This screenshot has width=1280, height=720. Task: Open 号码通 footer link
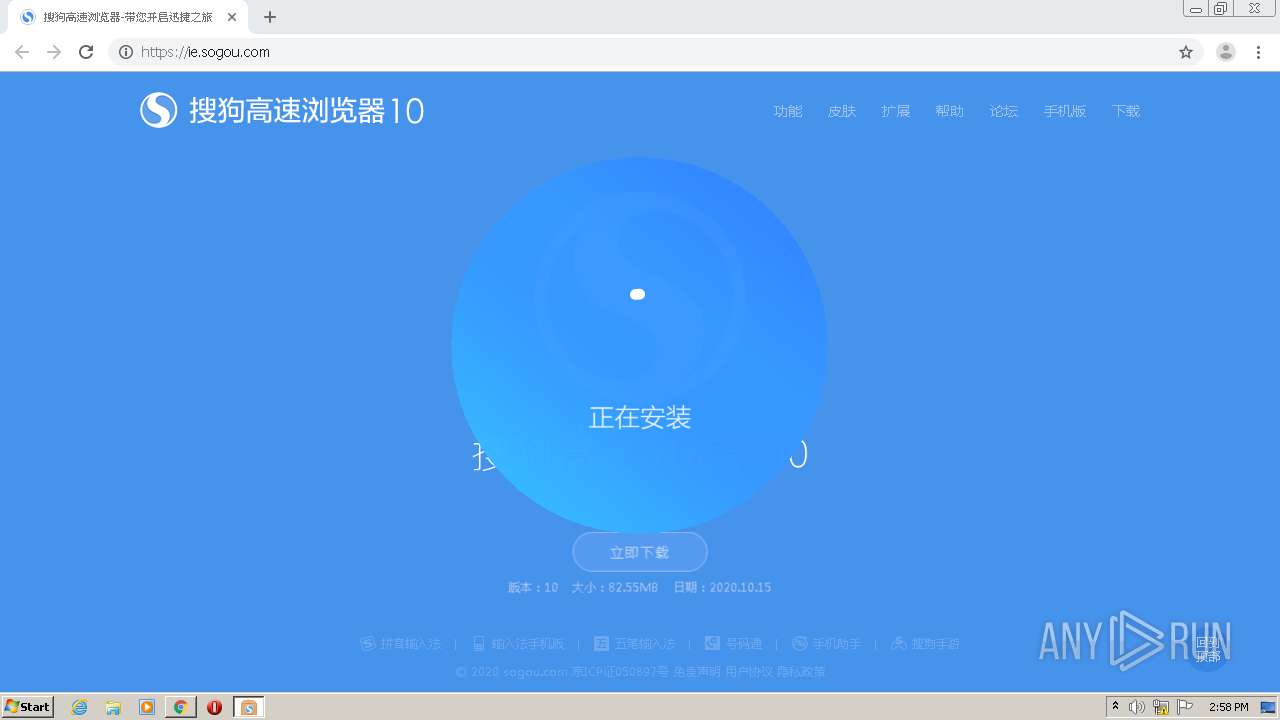click(744, 644)
